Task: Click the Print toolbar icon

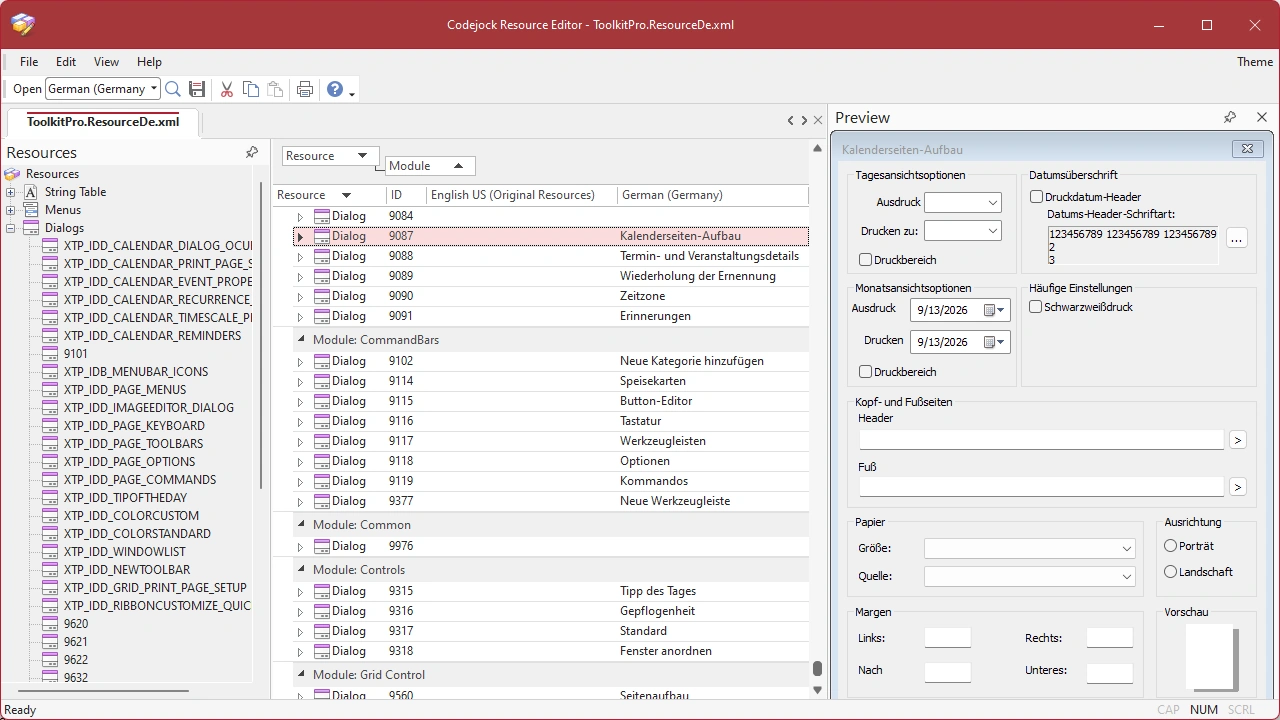Action: click(x=305, y=89)
